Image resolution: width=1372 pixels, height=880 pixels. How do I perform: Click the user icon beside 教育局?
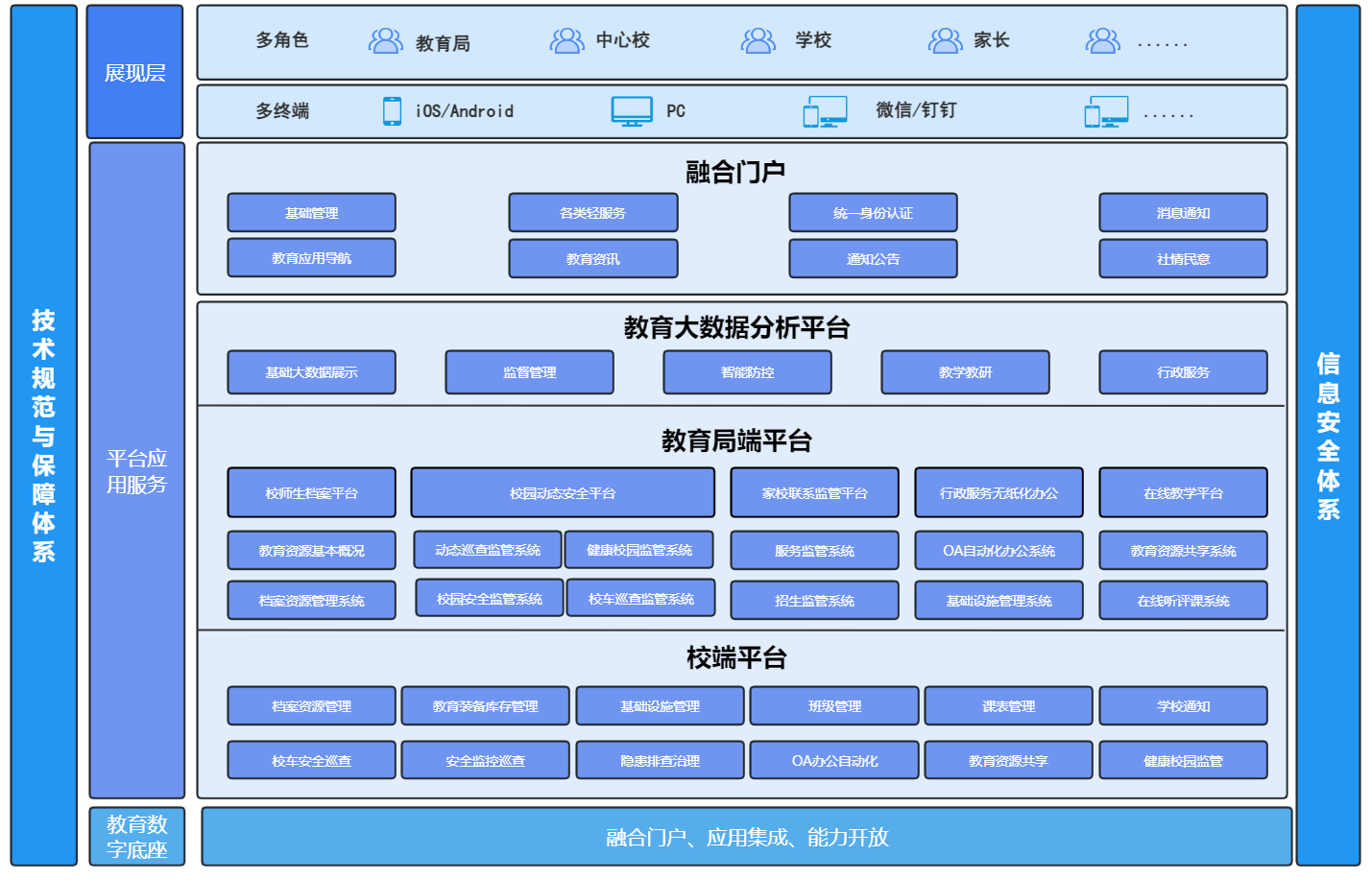385,40
